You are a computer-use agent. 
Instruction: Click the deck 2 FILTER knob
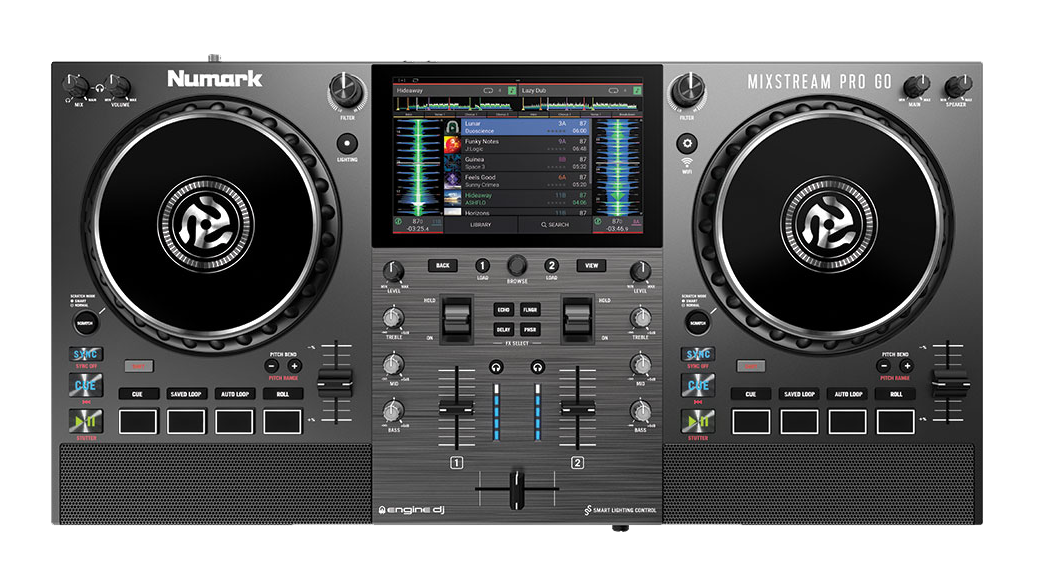688,91
